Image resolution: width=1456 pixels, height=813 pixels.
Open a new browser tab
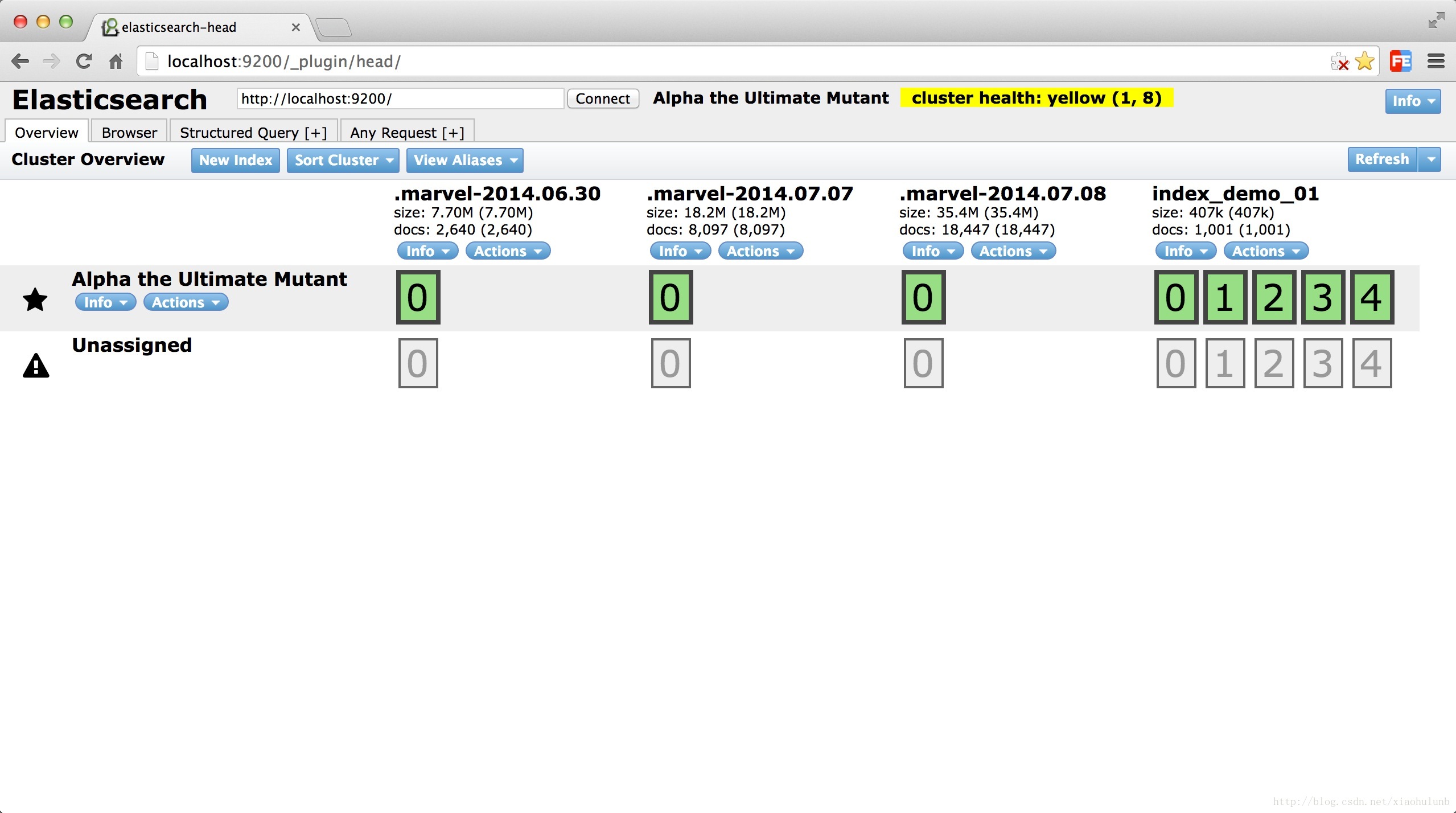pos(333,27)
